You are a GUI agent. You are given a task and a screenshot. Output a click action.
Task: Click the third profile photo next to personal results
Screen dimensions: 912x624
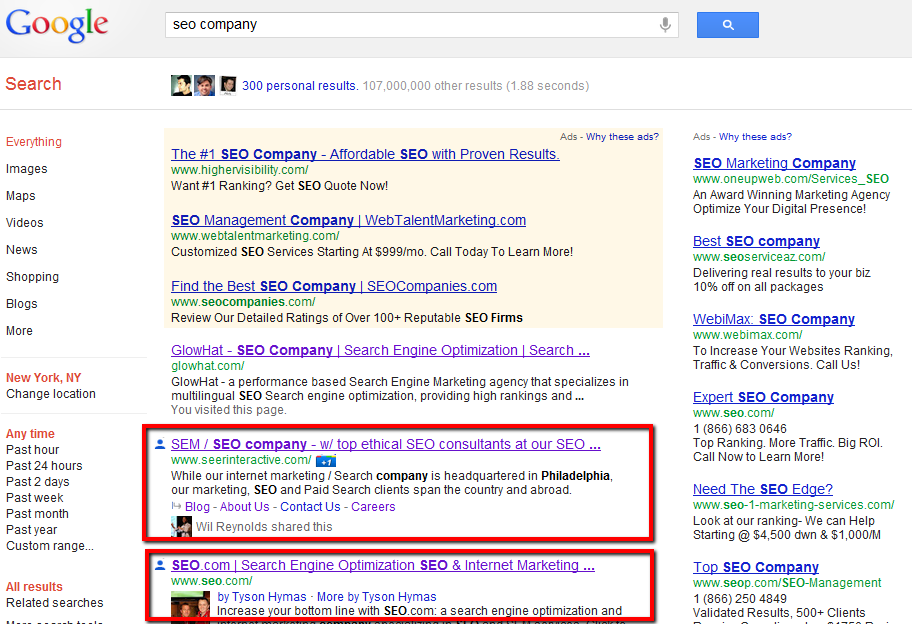pos(227,85)
